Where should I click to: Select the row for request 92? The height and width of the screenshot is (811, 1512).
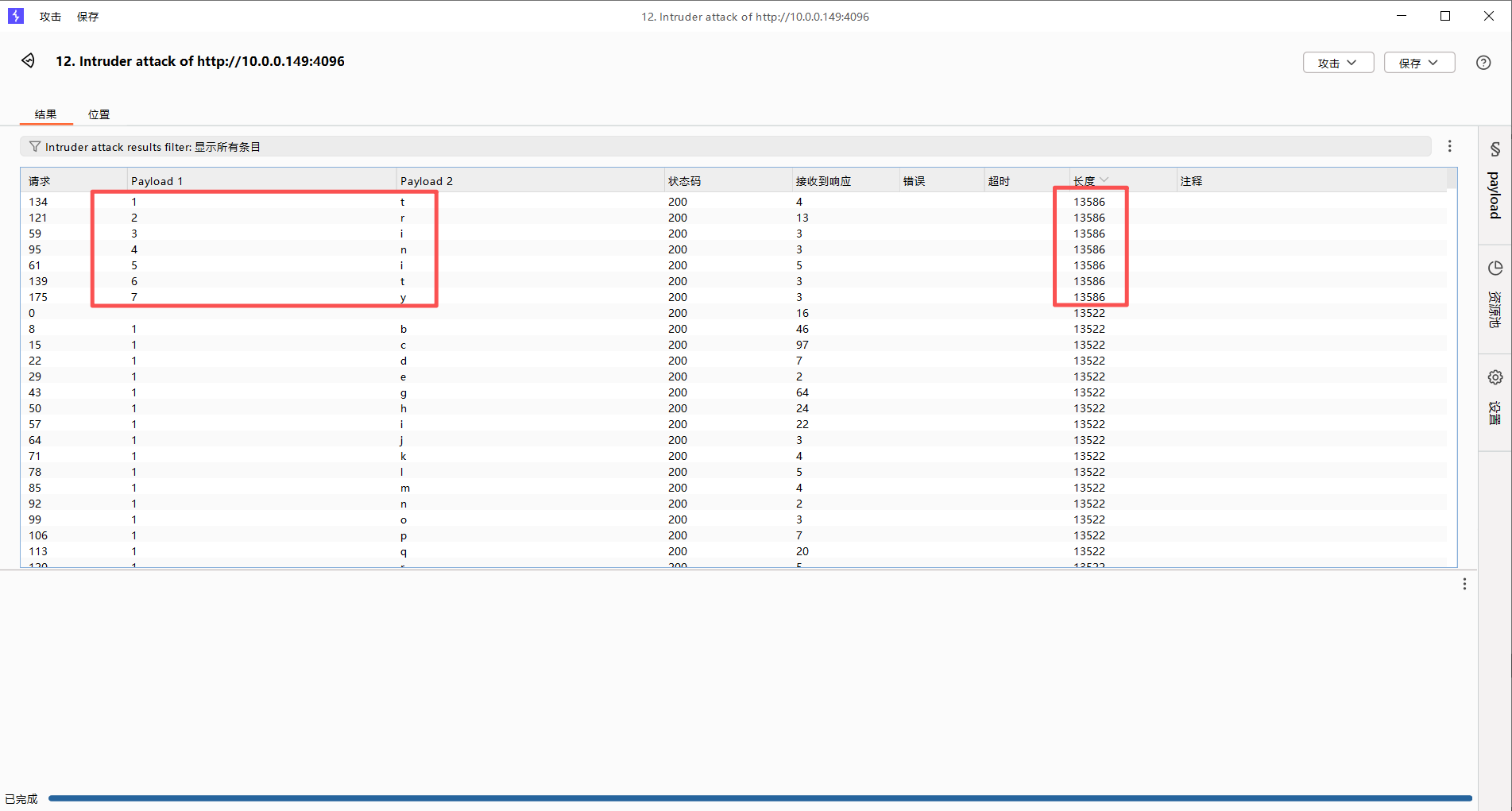[x=733, y=504]
